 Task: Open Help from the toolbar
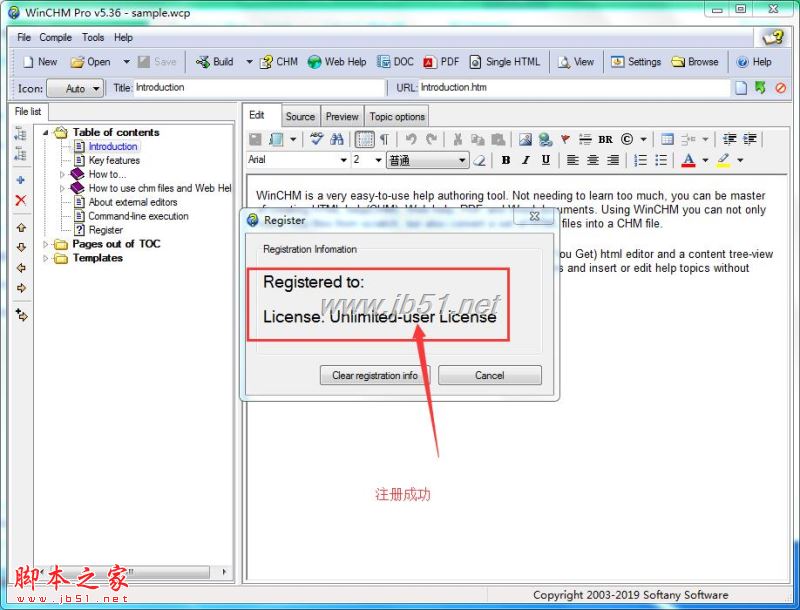point(754,62)
